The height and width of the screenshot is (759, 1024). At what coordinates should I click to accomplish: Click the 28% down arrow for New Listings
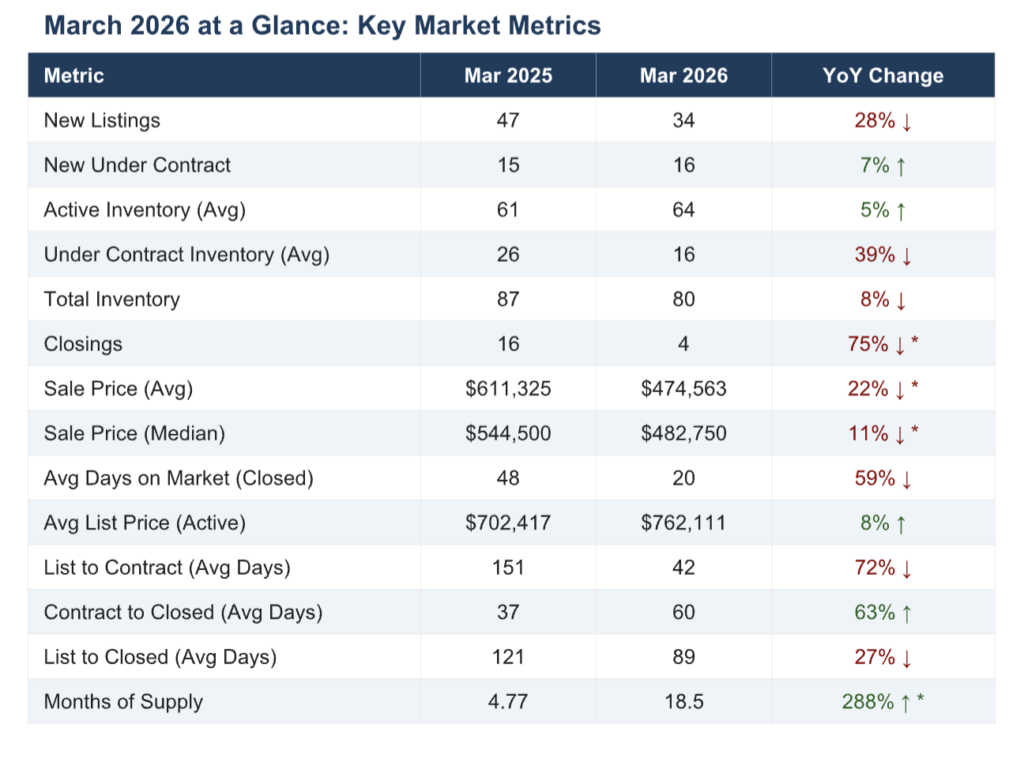[x=907, y=121]
